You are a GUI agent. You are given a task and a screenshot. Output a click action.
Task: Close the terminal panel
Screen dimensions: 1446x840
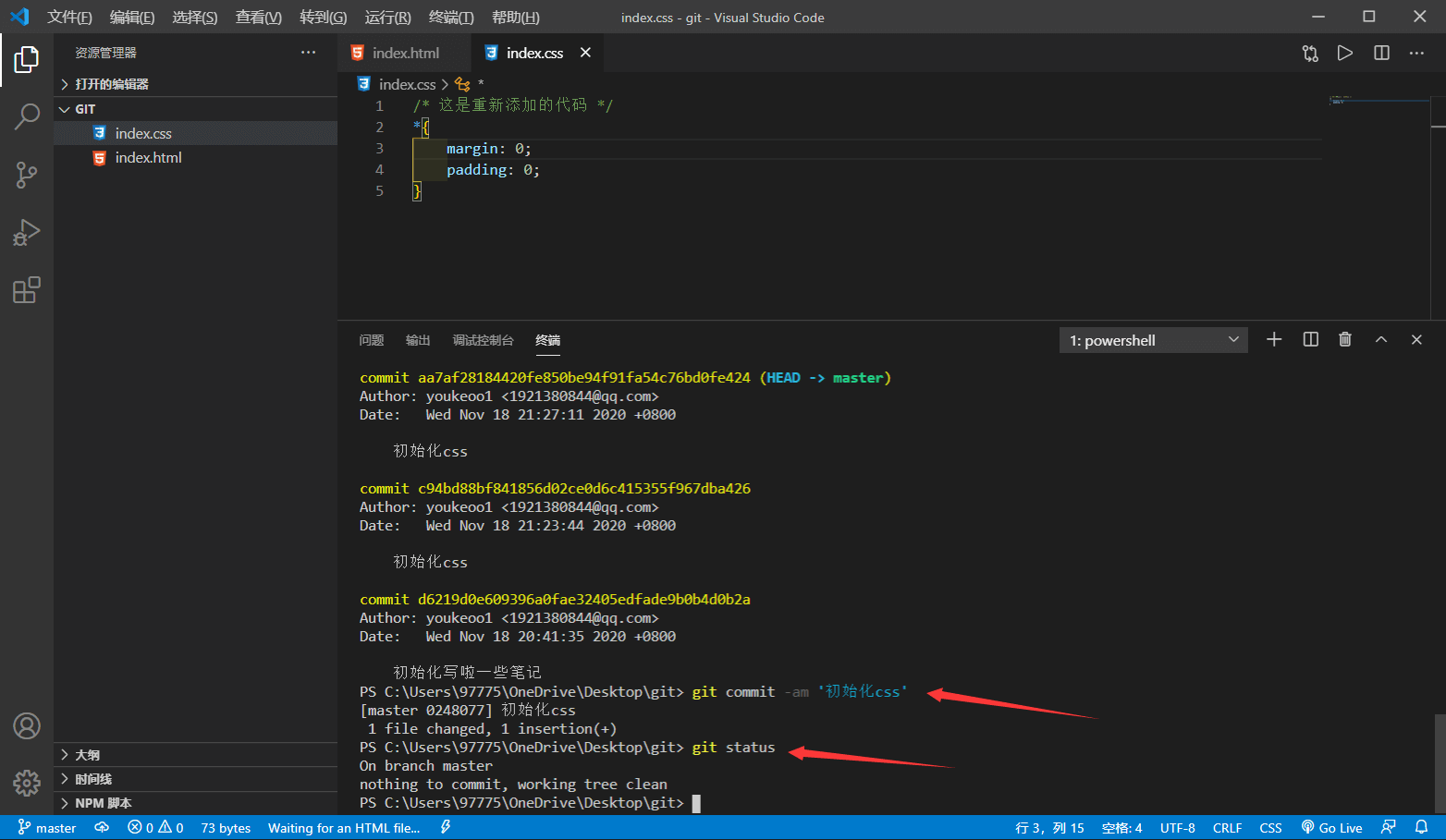[1416, 339]
